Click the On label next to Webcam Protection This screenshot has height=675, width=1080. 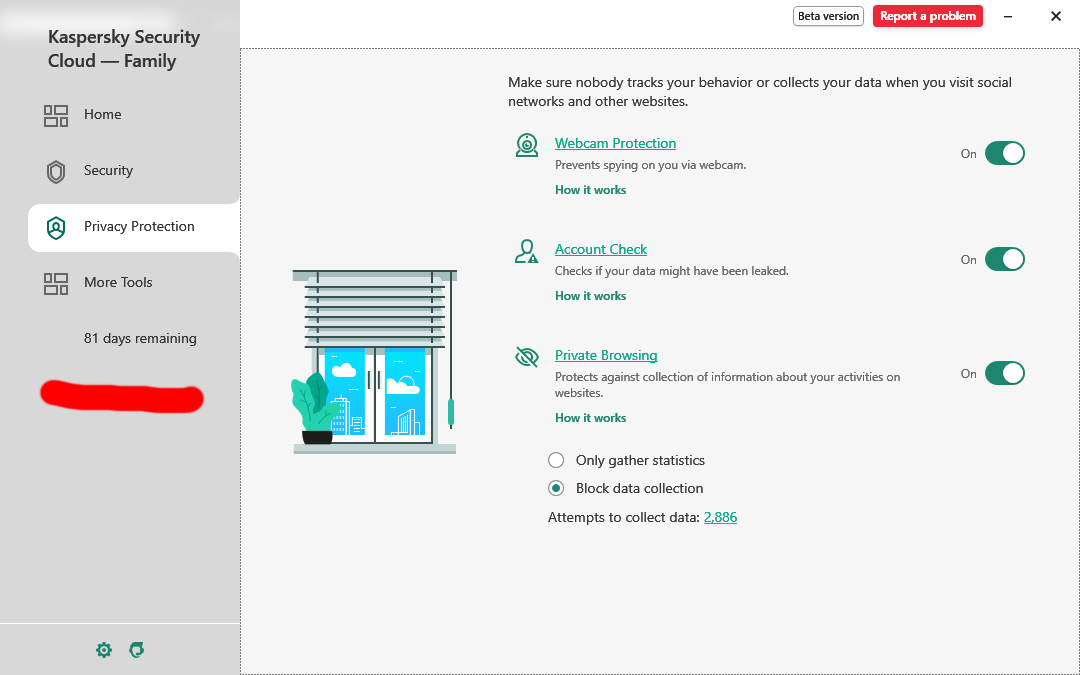[x=968, y=154]
